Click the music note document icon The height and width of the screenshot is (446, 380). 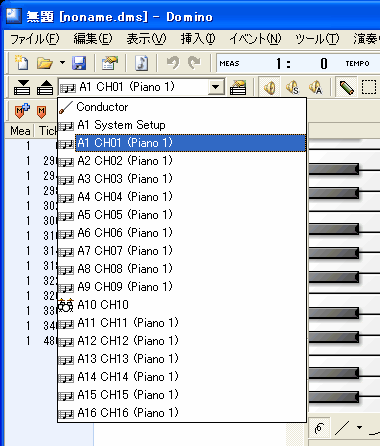click(142, 63)
